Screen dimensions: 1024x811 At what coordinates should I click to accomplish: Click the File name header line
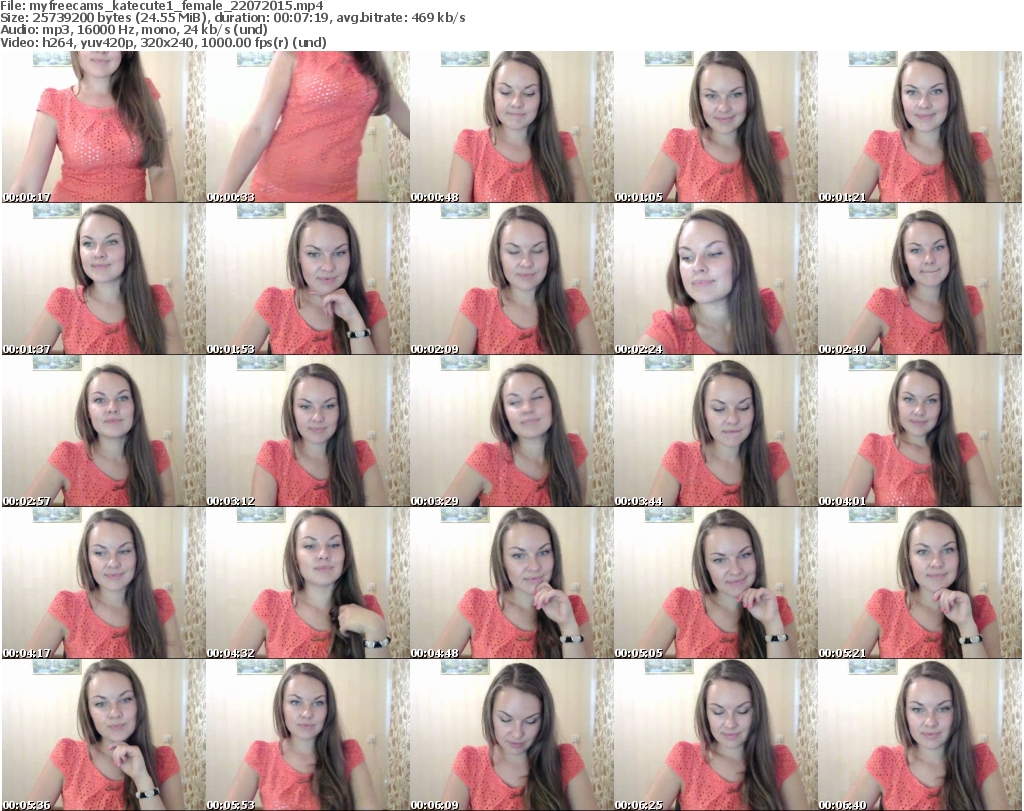point(162,6)
